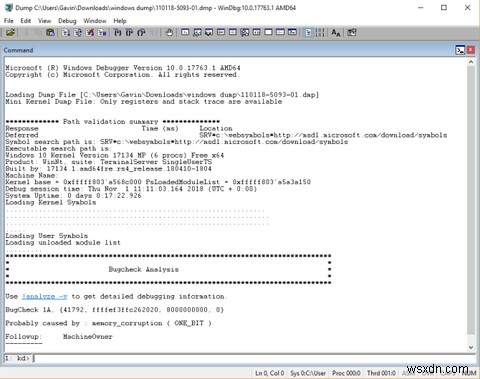Open the Watch window toolbar icon
This screenshot has height=379, width=480.
click(x=197, y=32)
